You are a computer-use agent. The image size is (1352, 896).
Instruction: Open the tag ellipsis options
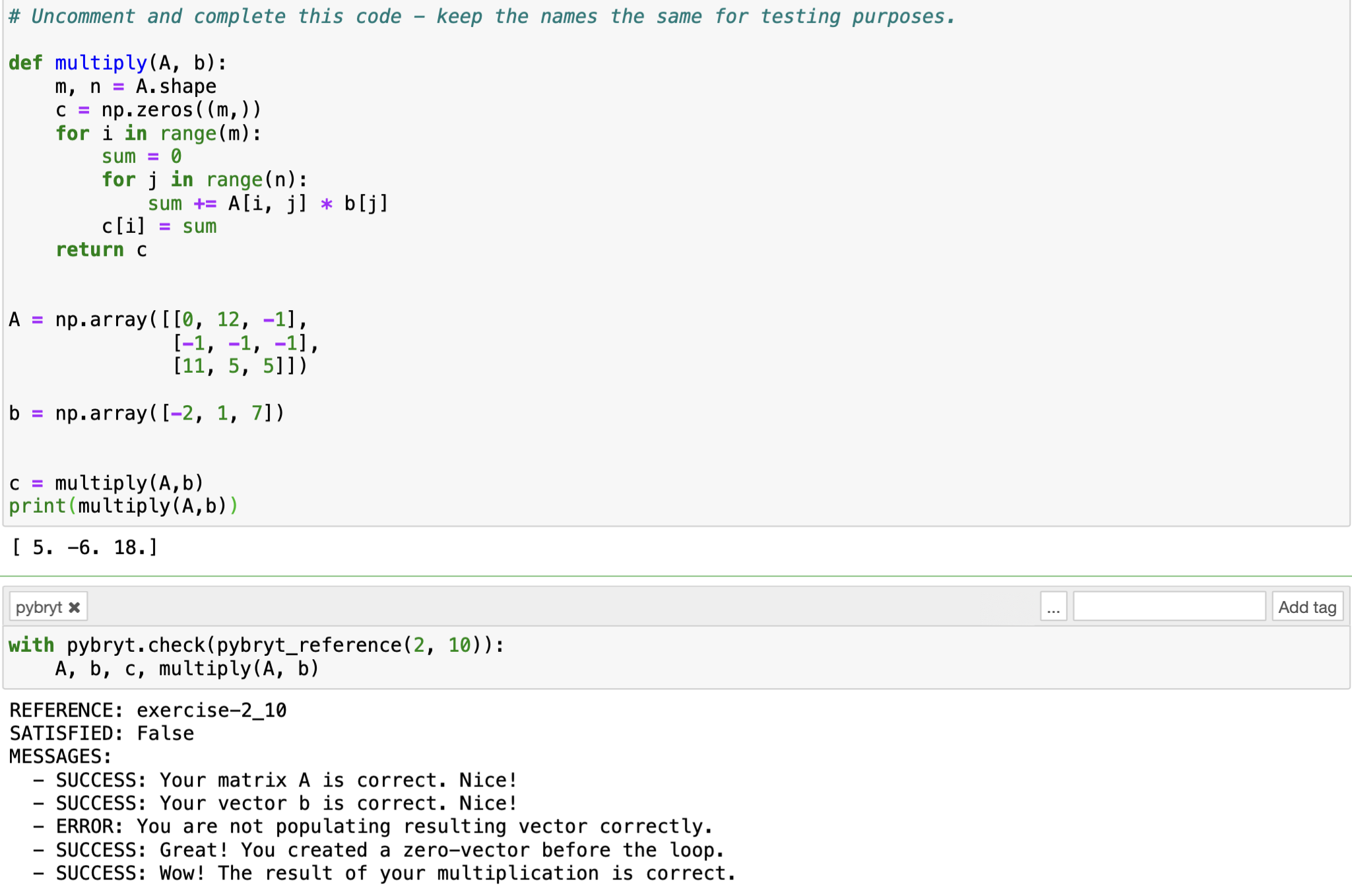1054,606
